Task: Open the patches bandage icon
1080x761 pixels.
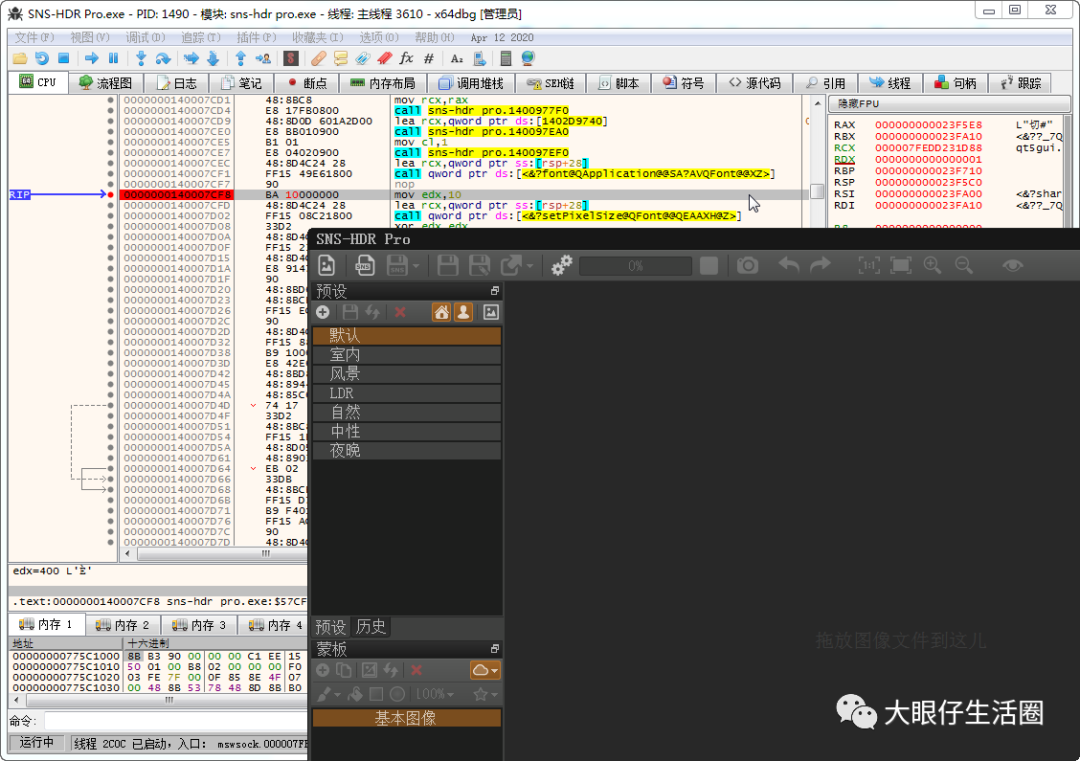Action: (318, 59)
